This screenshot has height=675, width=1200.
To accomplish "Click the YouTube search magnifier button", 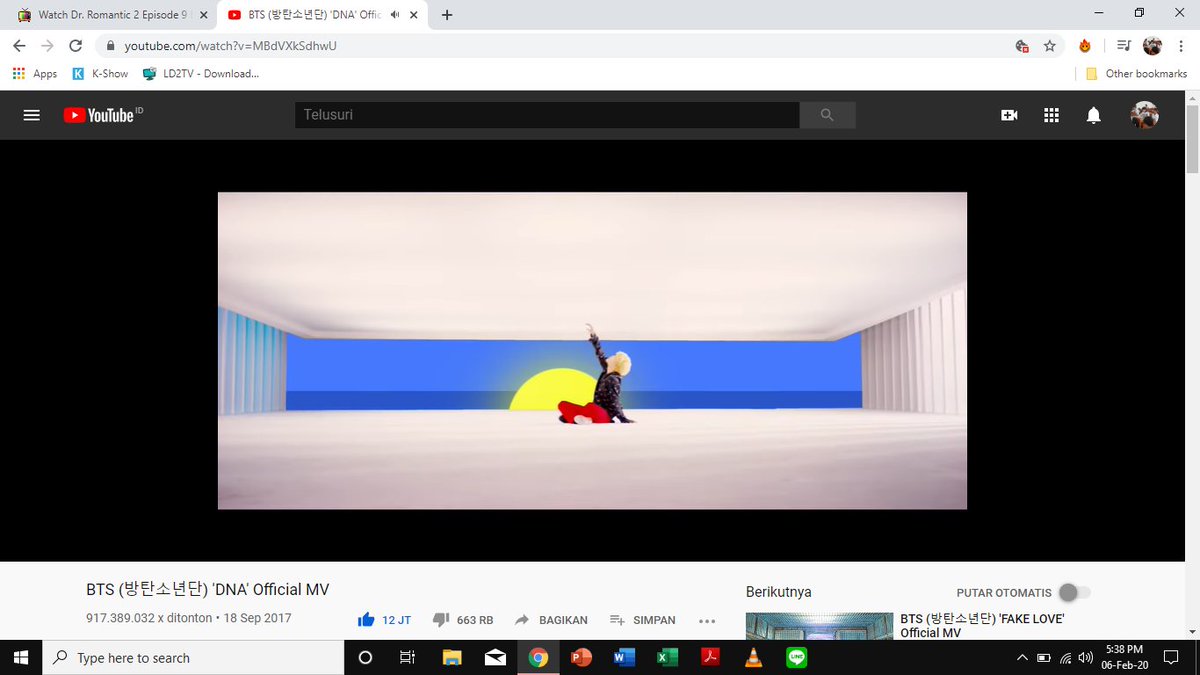I will tap(827, 115).
